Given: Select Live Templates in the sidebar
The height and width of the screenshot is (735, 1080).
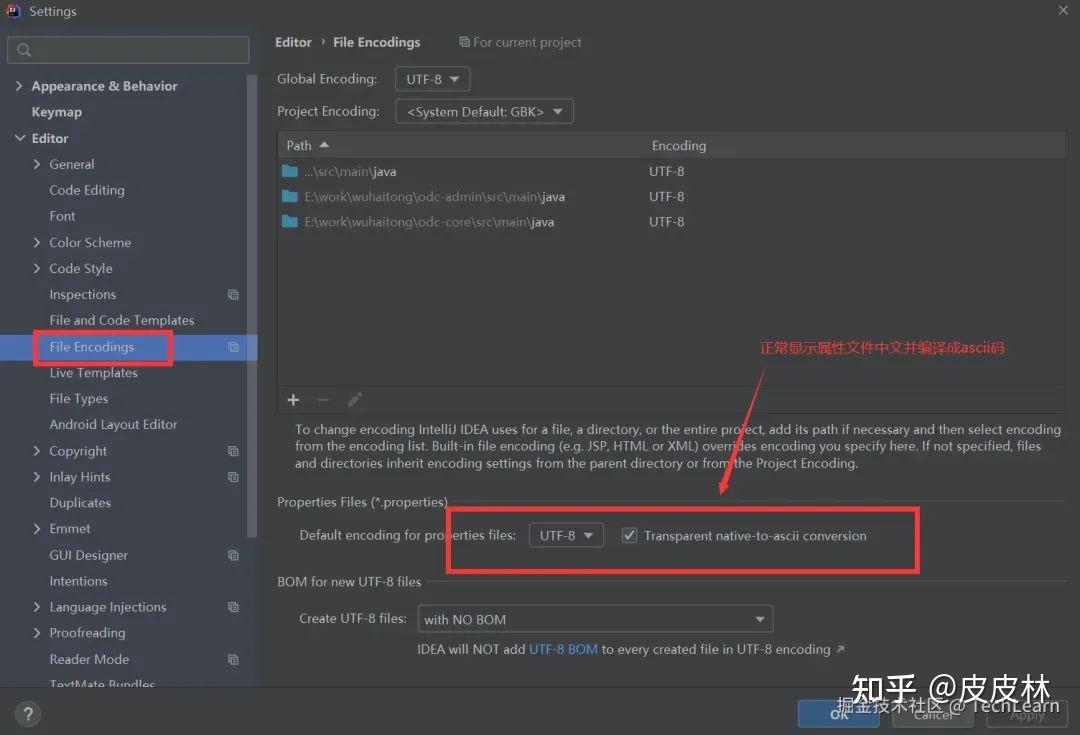Looking at the screenshot, I should click(x=93, y=372).
